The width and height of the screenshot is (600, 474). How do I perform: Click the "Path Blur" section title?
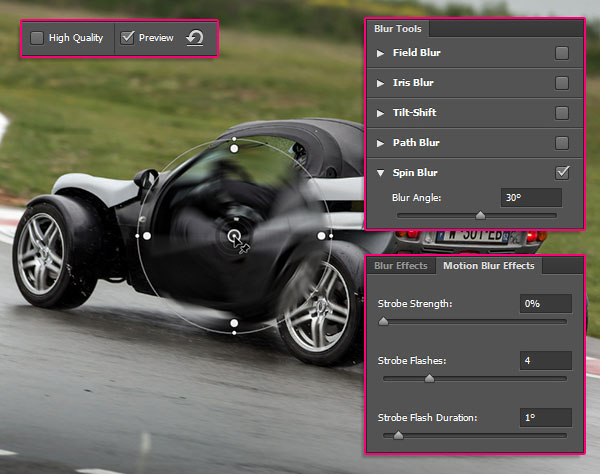pyautogui.click(x=416, y=143)
